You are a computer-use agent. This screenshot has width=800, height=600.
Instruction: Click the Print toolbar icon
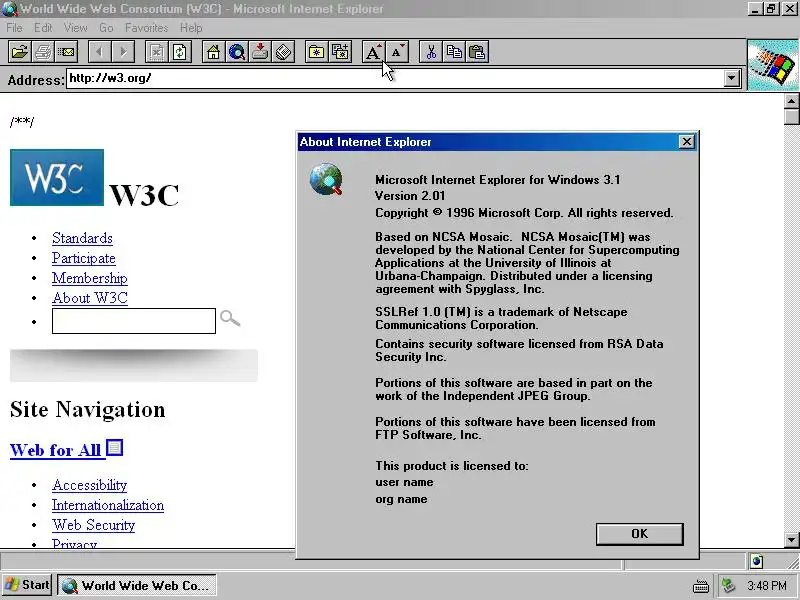pyautogui.click(x=43, y=52)
